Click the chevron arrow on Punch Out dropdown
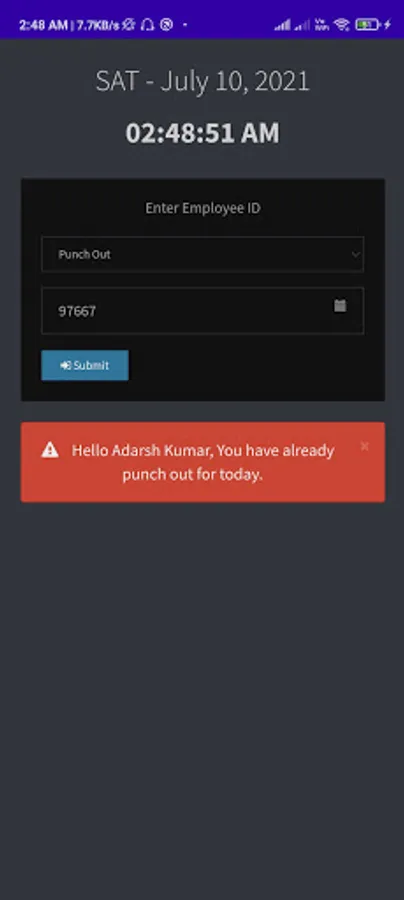This screenshot has width=404, height=900. tap(356, 254)
